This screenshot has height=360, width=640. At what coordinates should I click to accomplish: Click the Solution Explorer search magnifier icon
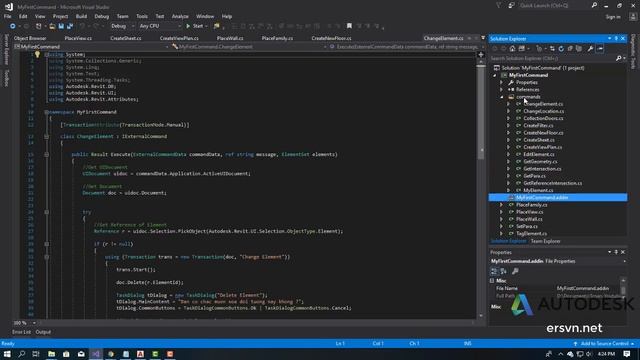point(618,58)
